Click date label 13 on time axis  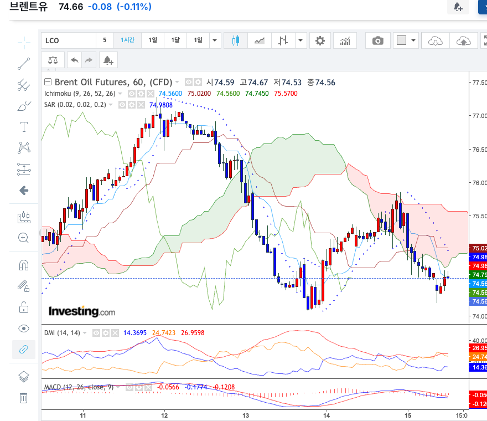(246, 415)
